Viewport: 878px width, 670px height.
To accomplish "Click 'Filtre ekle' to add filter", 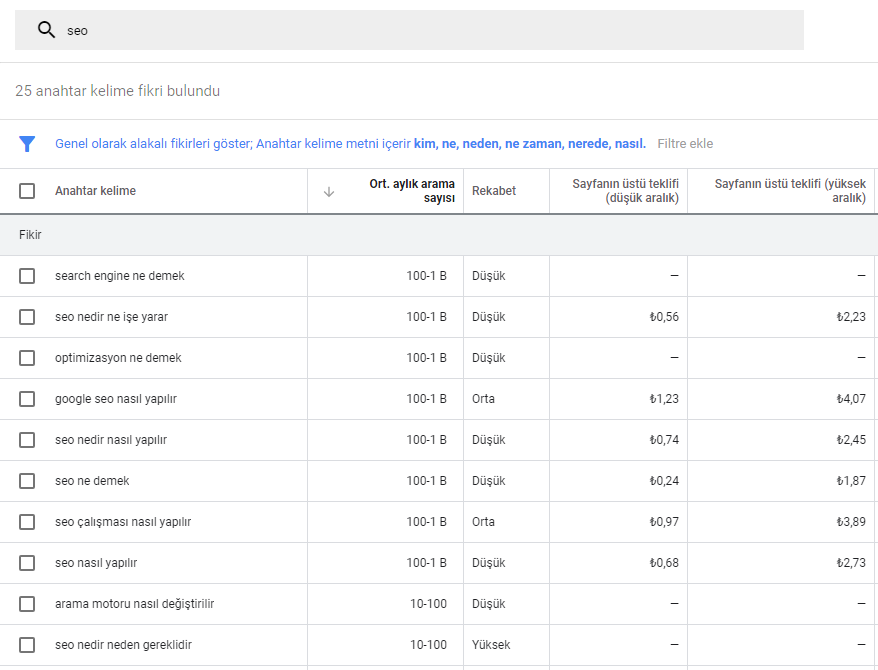I will [x=685, y=144].
